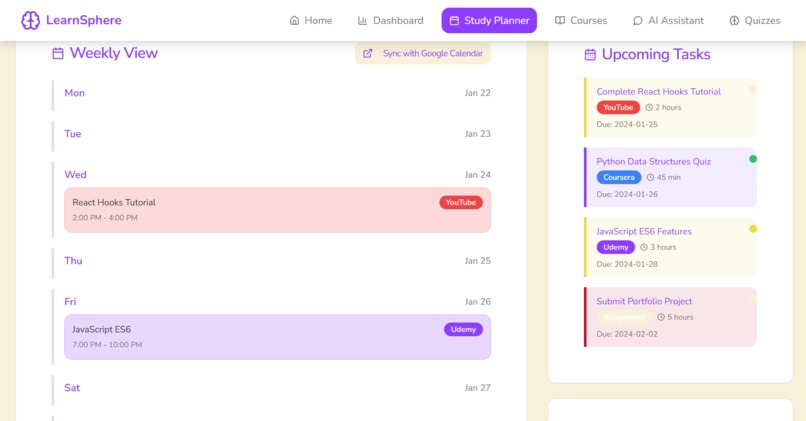Click Due: 2024-02-02 text
This screenshot has height=421, width=806.
click(627, 334)
